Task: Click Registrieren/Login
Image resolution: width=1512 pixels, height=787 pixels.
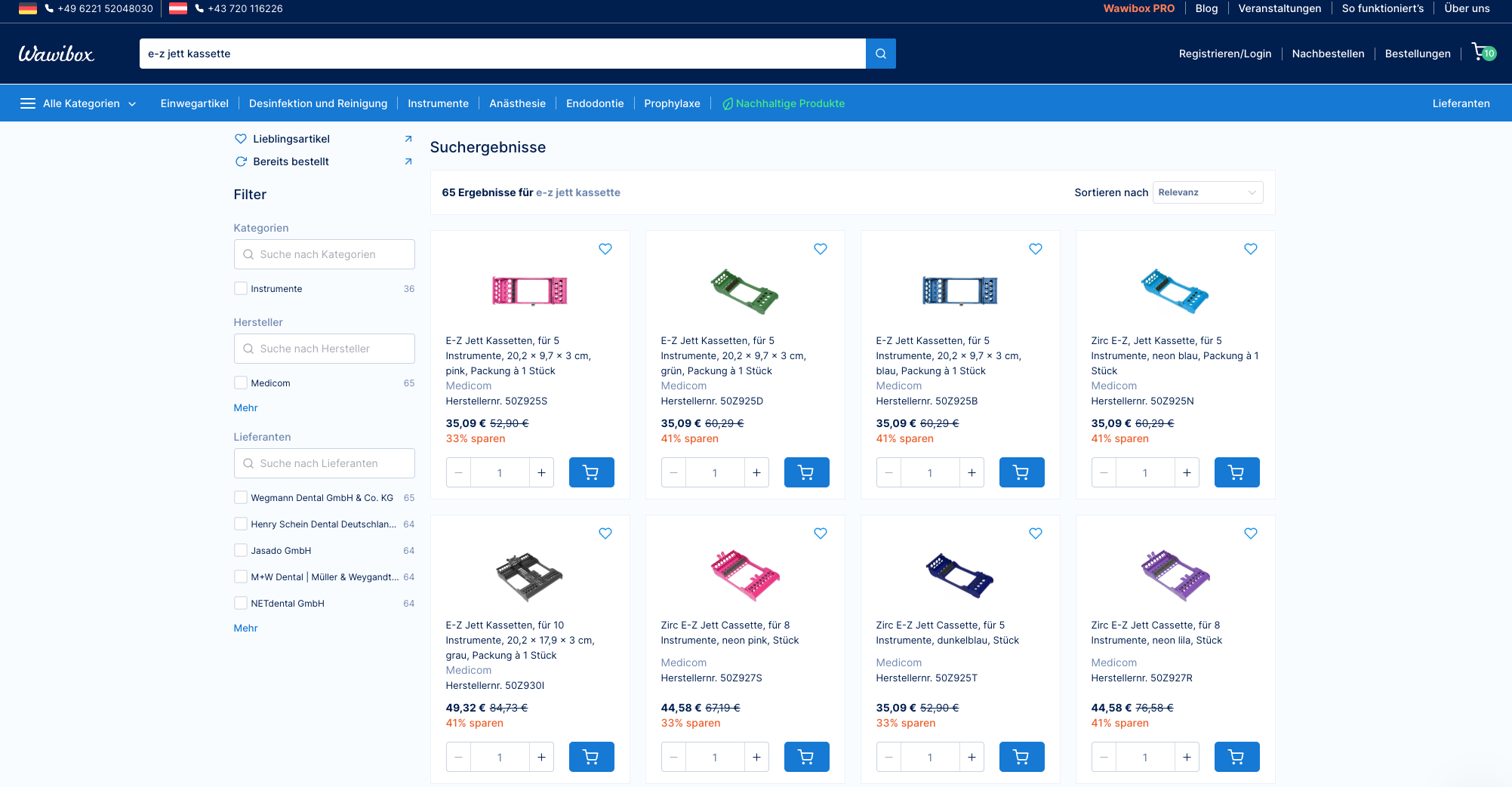Action: coord(1225,54)
